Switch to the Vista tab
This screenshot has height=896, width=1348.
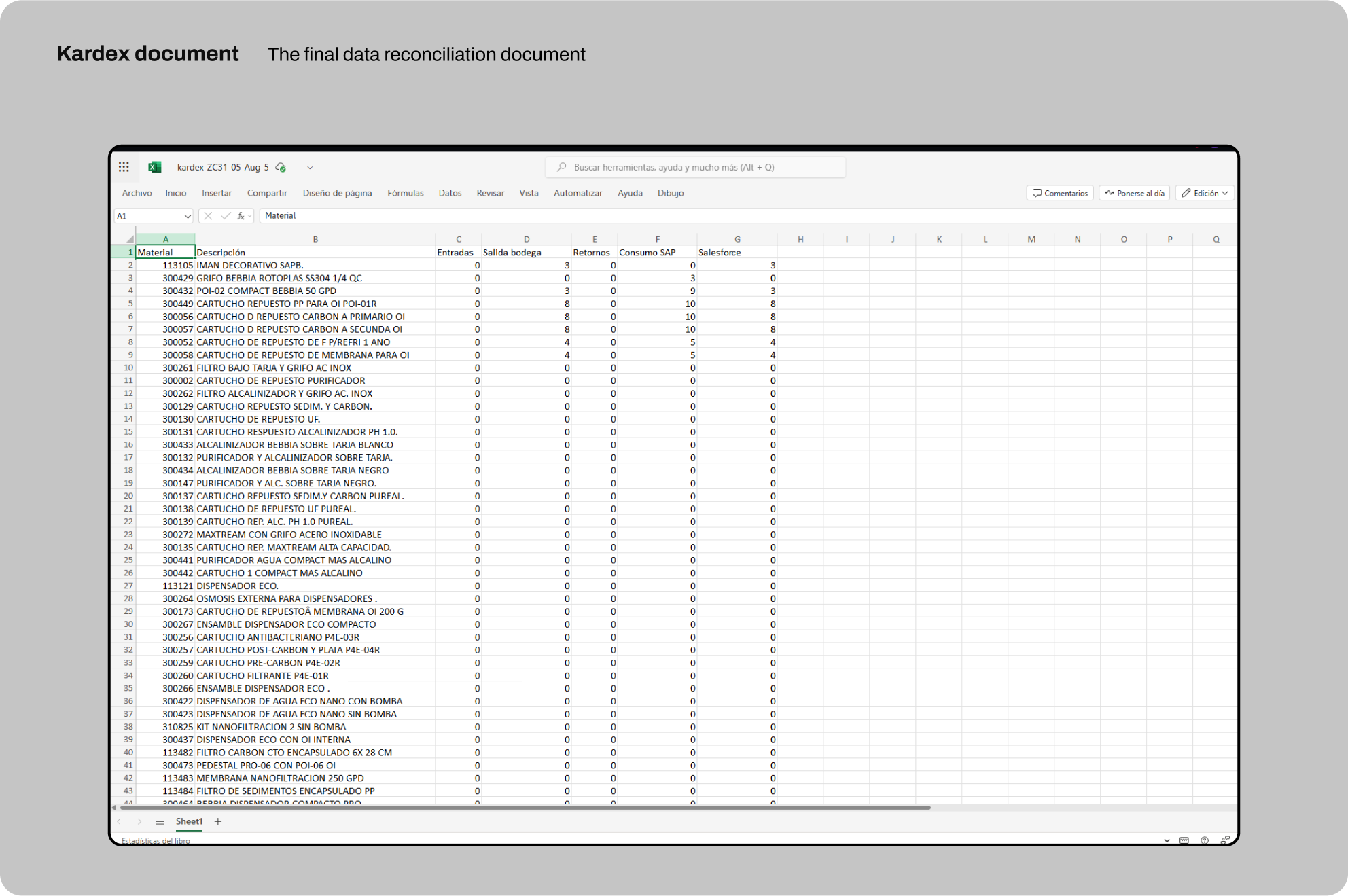coord(529,193)
